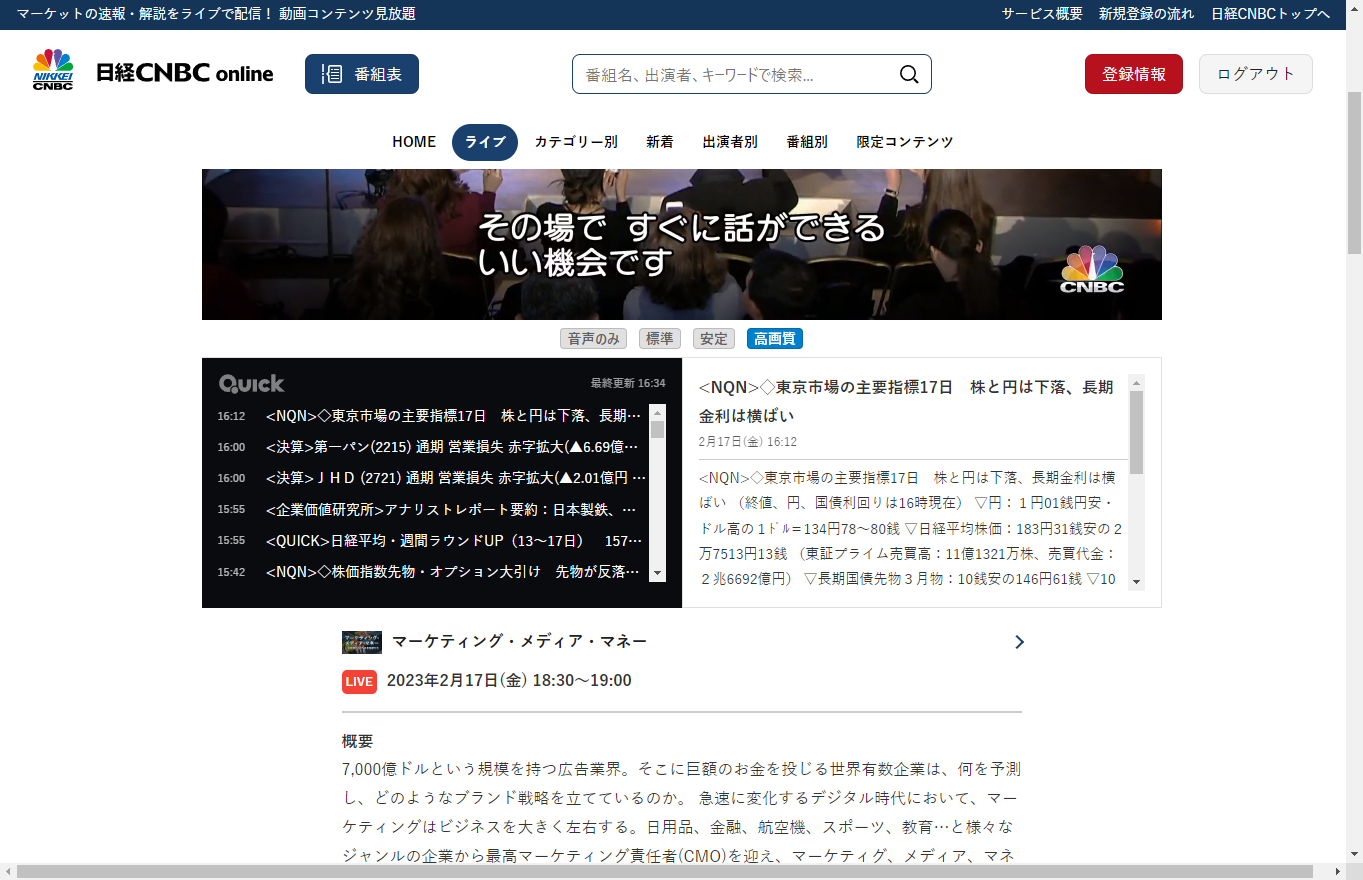Click the red LIVE badge
Viewport: 1363px width, 880px height.
point(359,681)
